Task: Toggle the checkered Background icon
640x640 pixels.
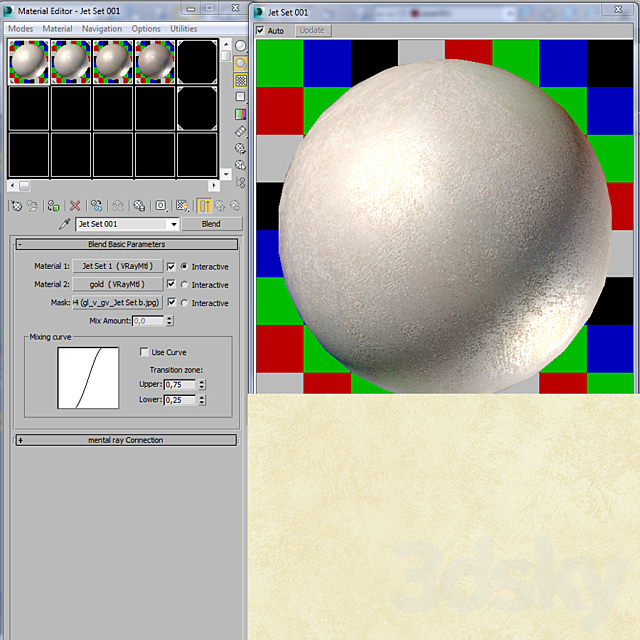Action: (x=240, y=80)
